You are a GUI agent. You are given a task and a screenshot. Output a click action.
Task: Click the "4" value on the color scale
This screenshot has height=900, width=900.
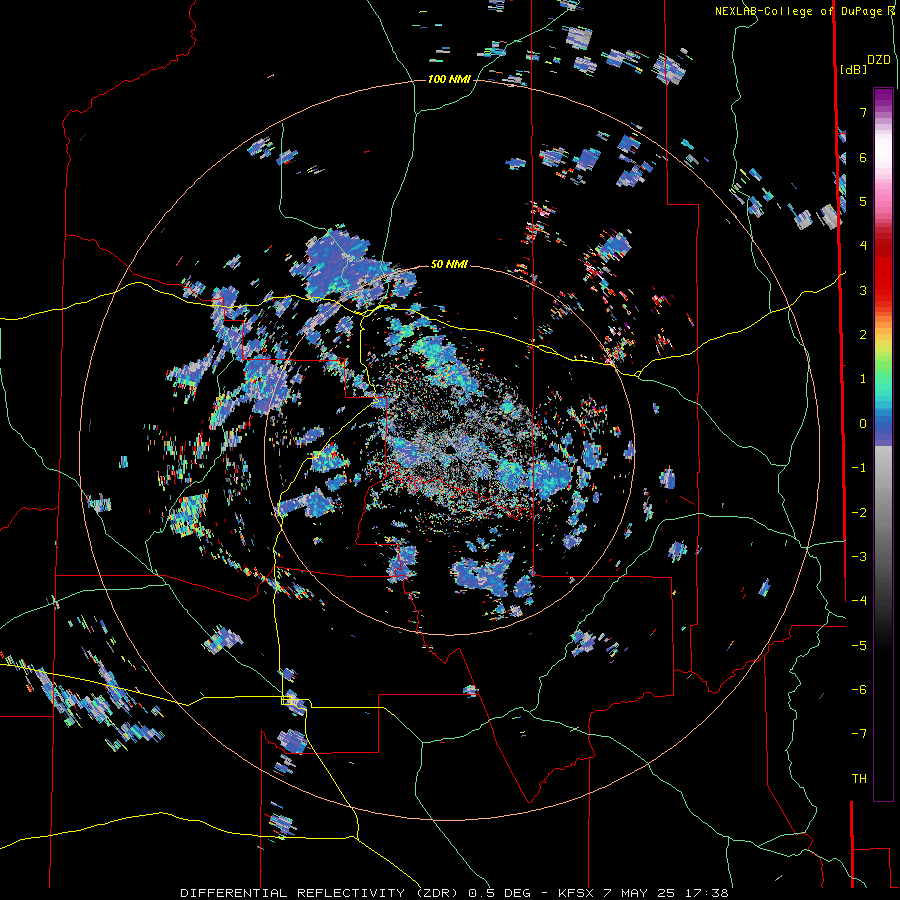click(x=863, y=246)
